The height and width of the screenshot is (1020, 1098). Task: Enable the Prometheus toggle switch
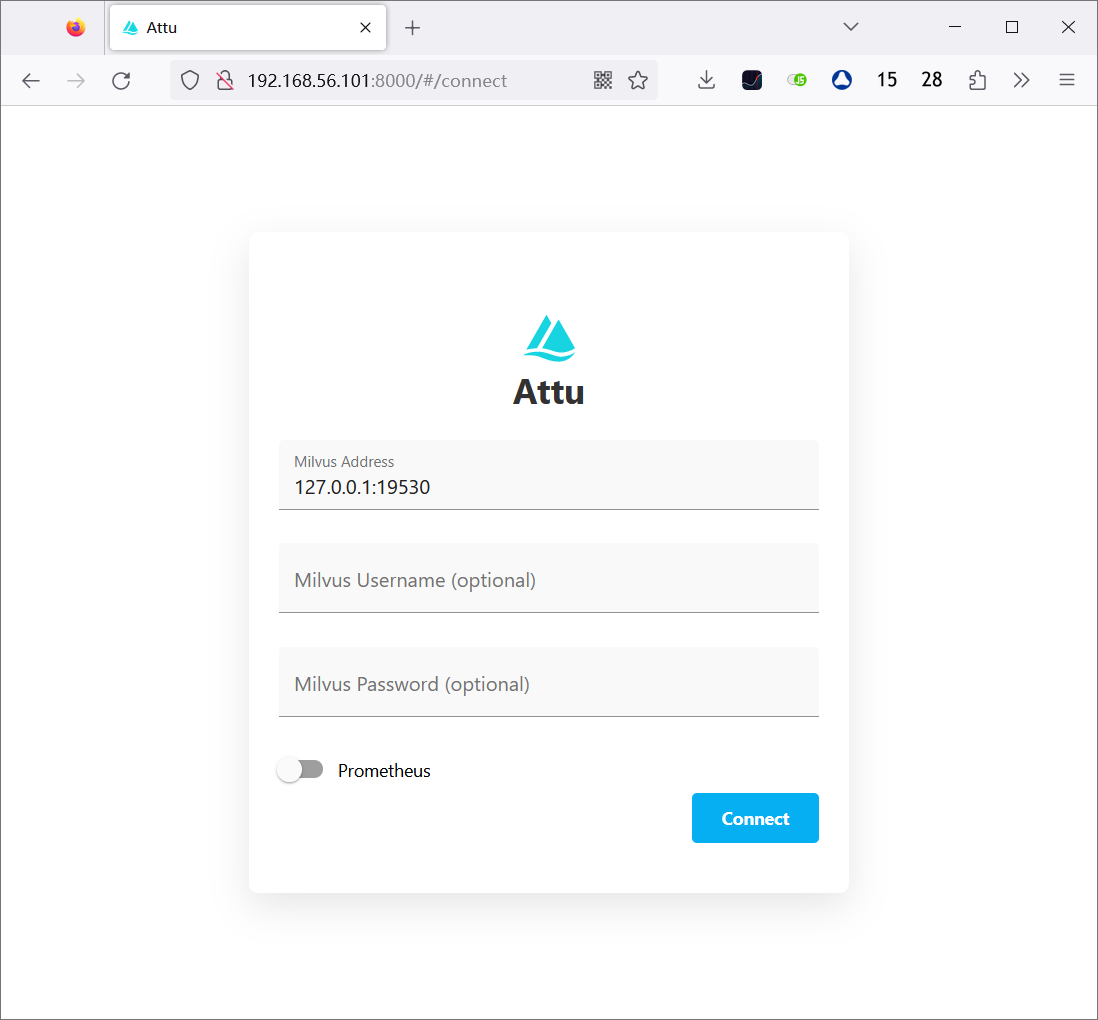tap(300, 770)
